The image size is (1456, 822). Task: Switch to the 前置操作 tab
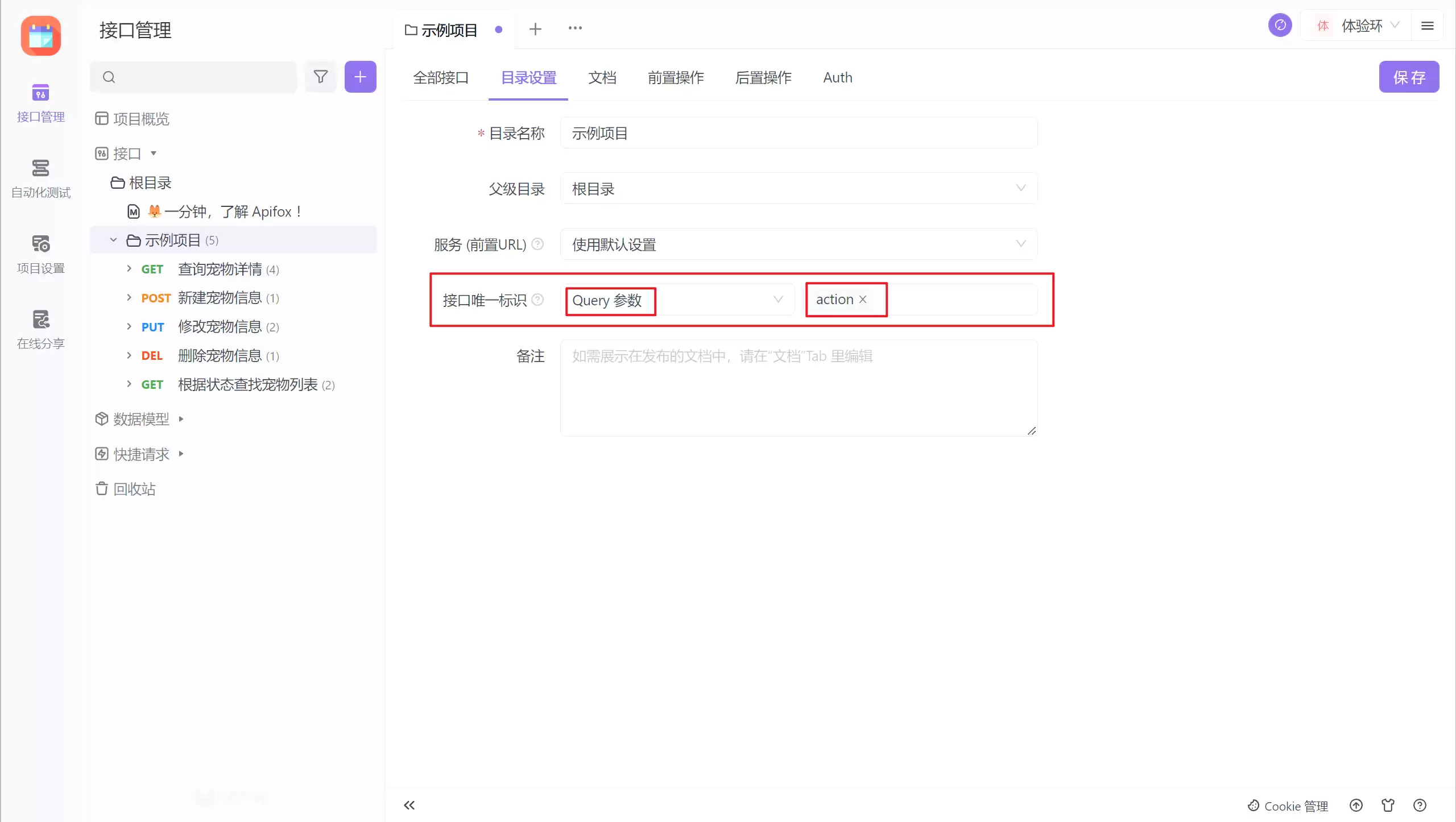[x=676, y=77]
